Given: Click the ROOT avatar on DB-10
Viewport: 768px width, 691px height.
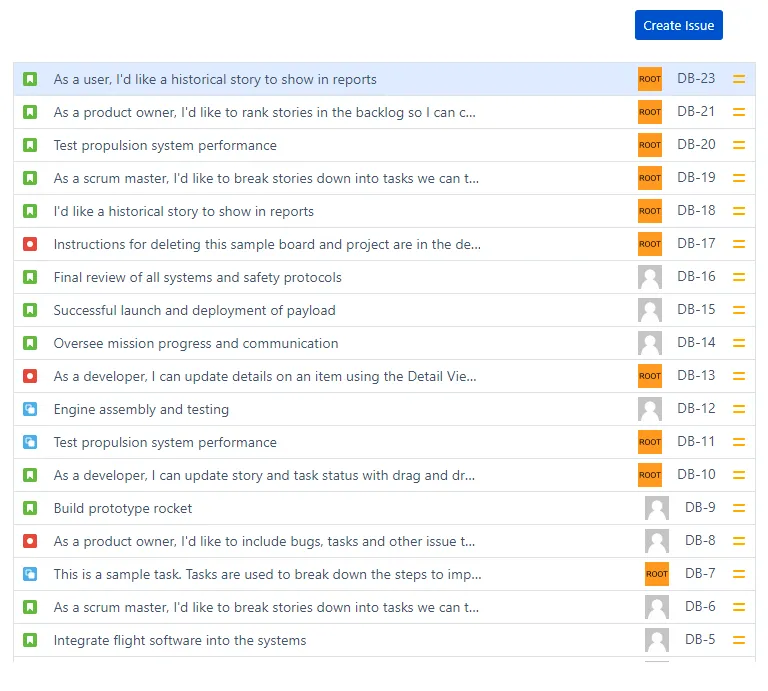Looking at the screenshot, I should (x=649, y=475).
